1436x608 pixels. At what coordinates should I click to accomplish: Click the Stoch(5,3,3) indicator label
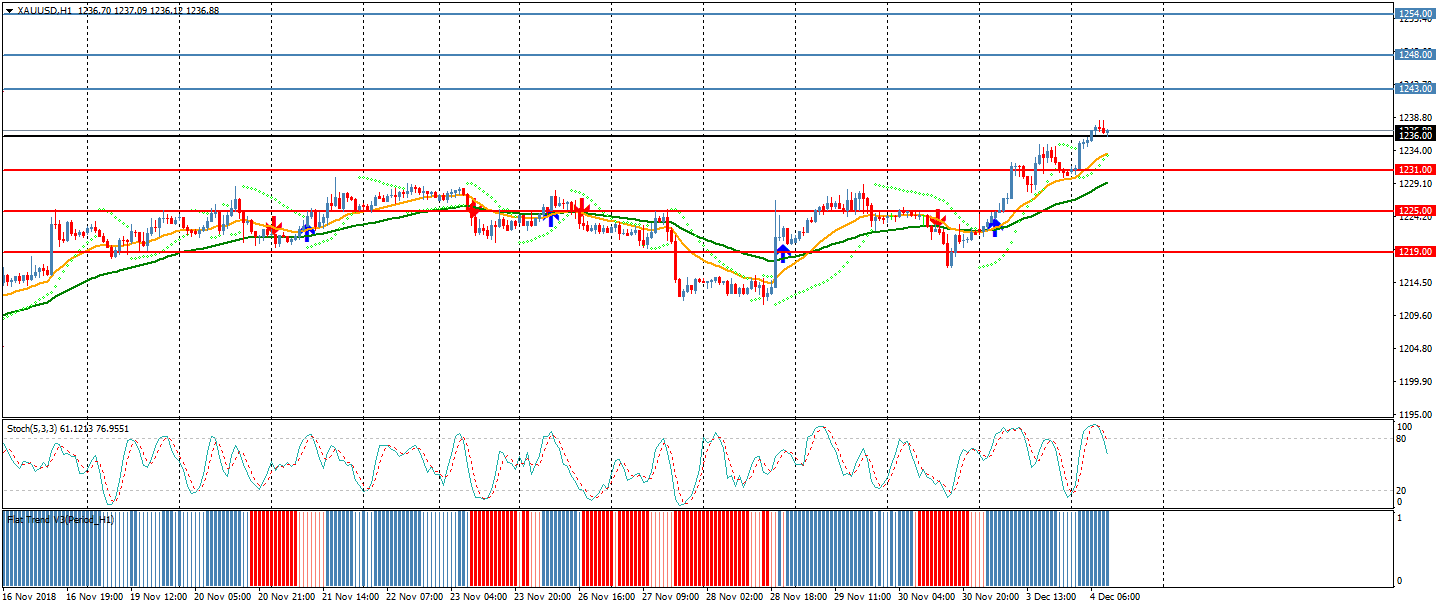(68, 428)
